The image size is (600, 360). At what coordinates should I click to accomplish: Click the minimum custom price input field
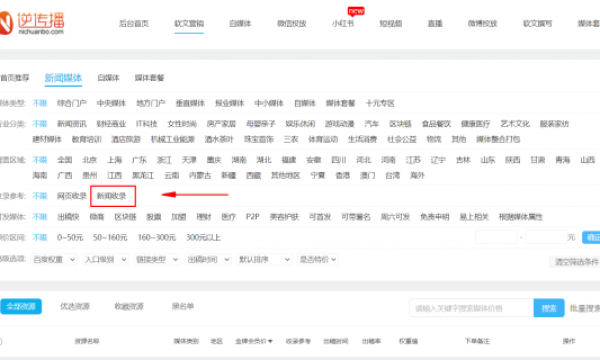tap(496, 237)
